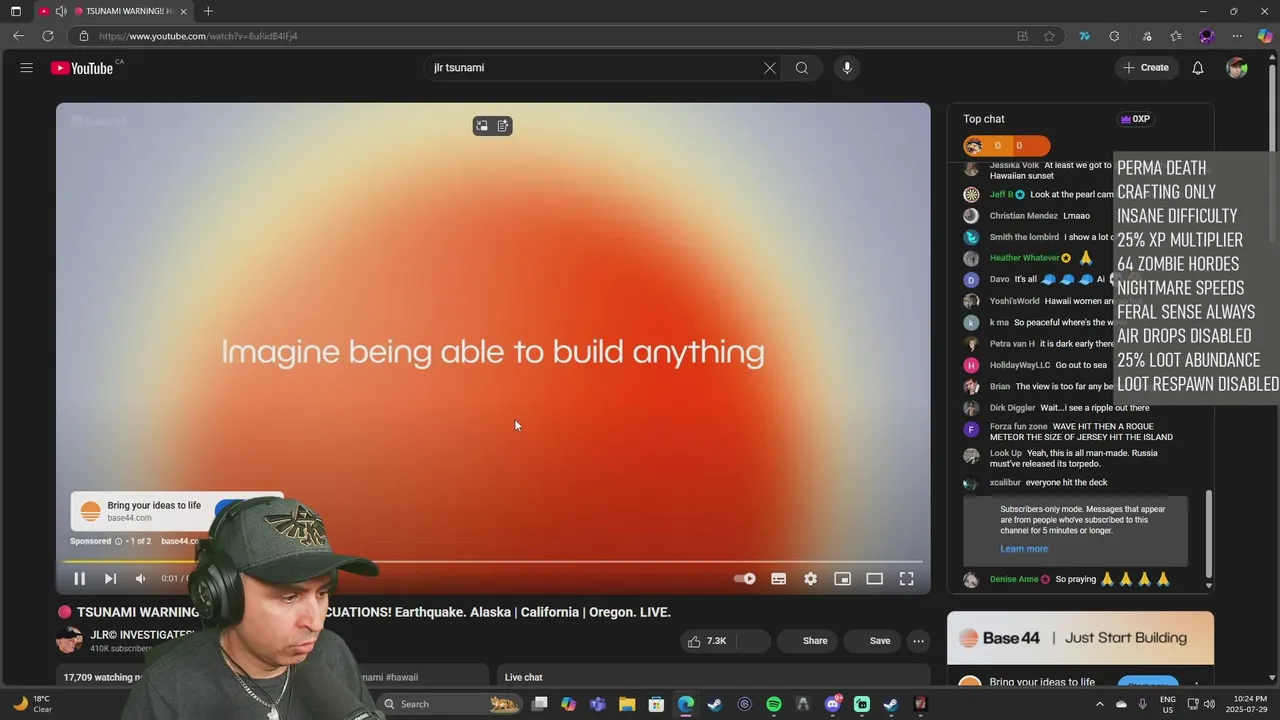The image size is (1280, 720).
Task: Show hidden system tray icons
Action: [x=1099, y=704]
